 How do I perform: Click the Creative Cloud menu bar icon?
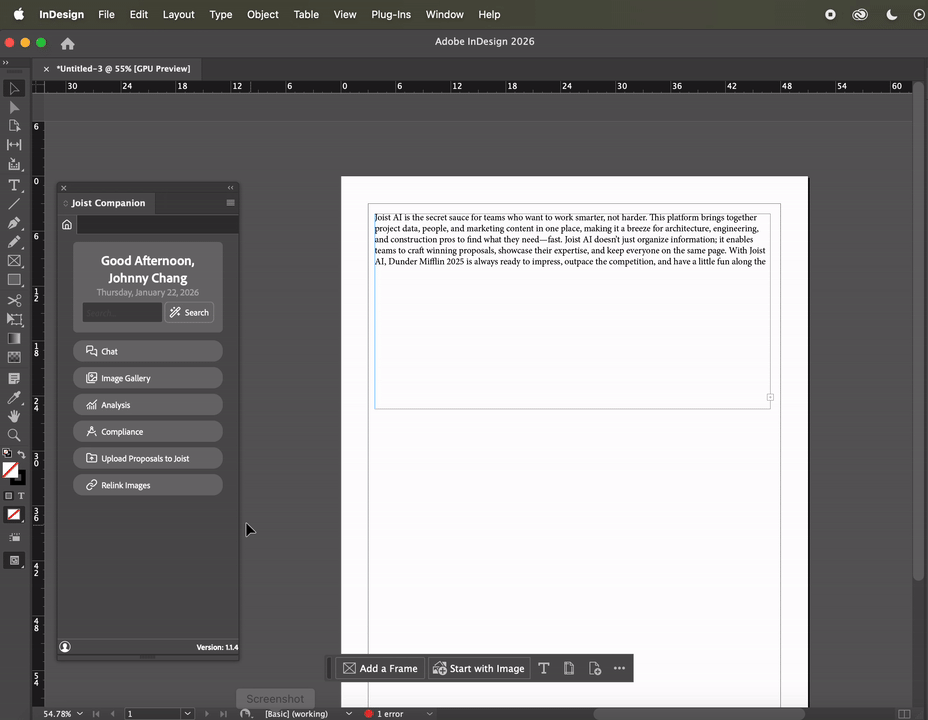[x=860, y=14]
